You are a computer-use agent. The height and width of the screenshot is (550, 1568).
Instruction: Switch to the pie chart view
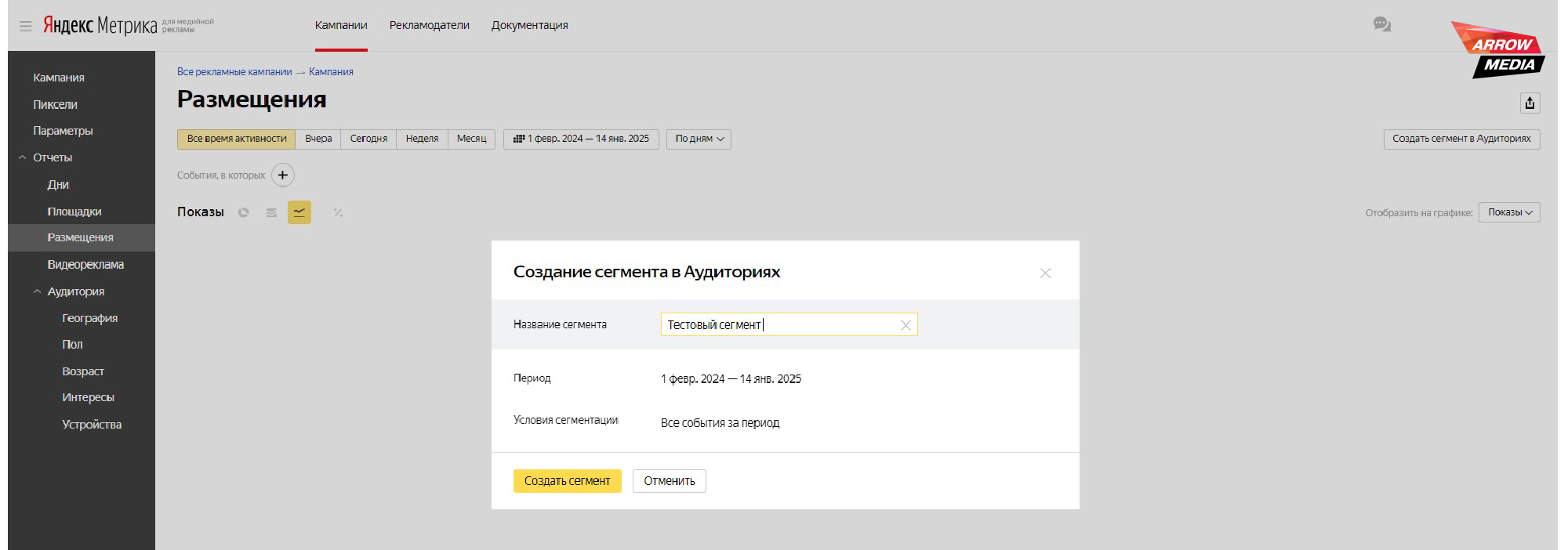coord(244,212)
